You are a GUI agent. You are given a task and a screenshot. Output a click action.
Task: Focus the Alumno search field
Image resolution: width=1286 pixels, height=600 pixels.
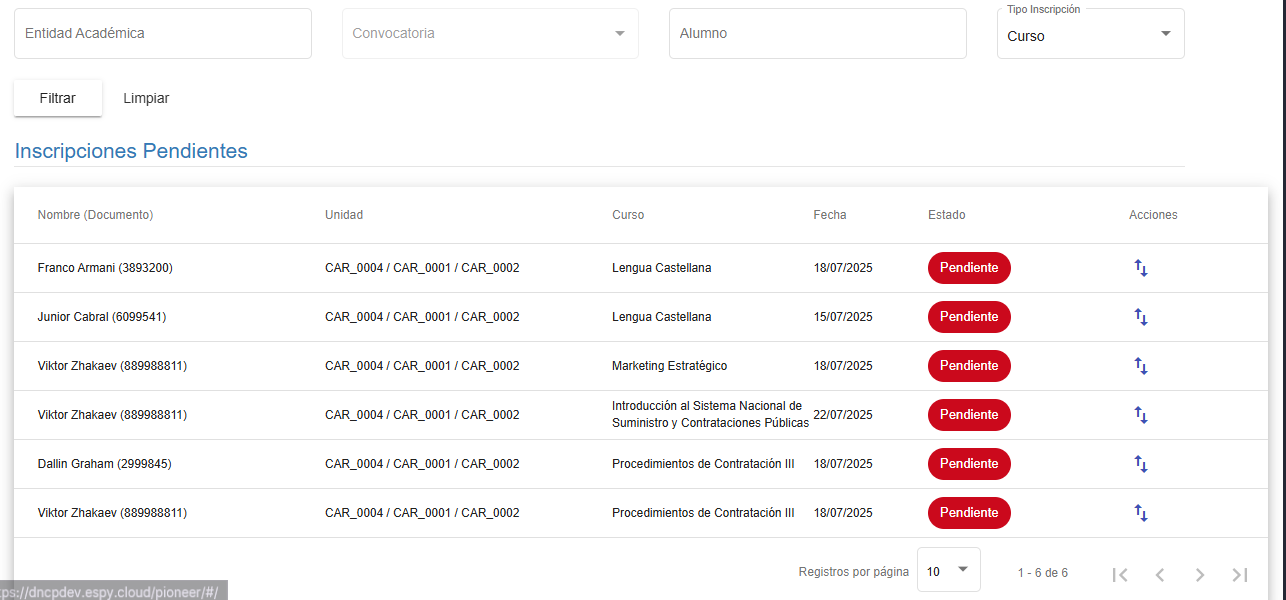coord(817,34)
